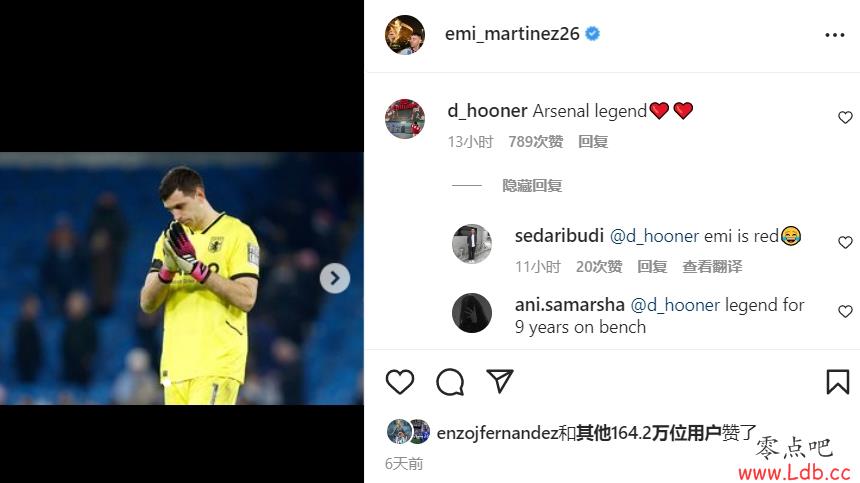The height and width of the screenshot is (483, 860).
Task: Collapse replies via 隐藏回复
Action: tap(531, 186)
